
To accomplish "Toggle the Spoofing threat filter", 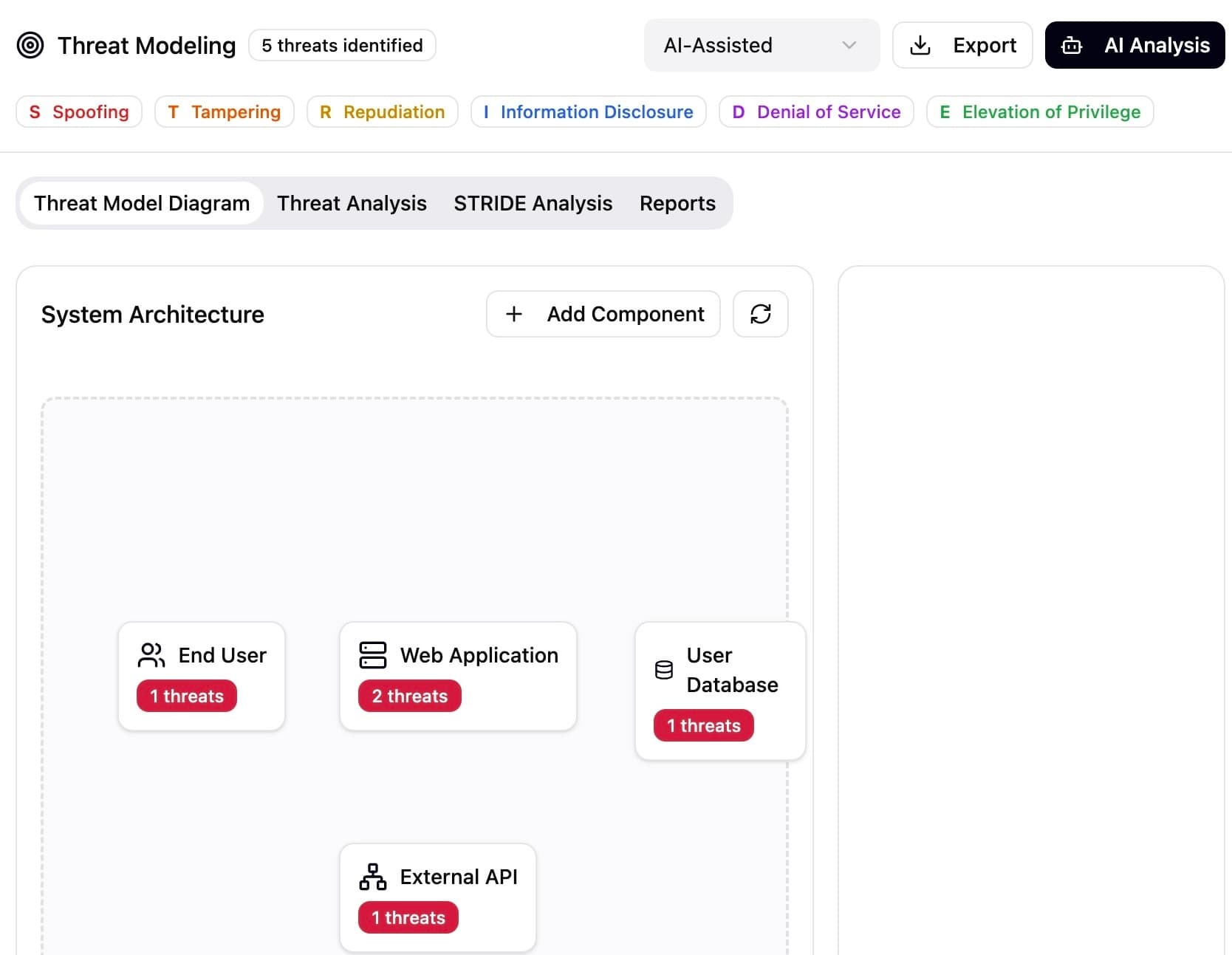I will click(x=78, y=112).
